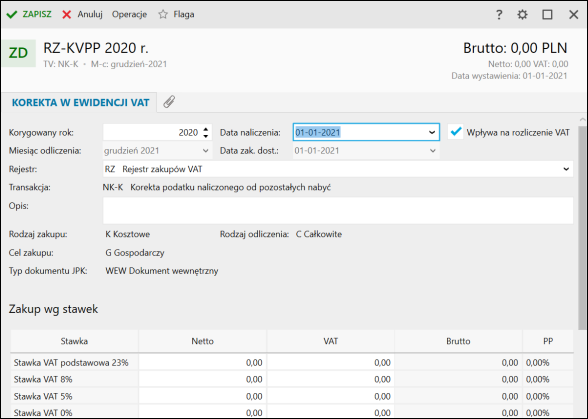Decrease Korygowany rok with down arrow
This screenshot has height=419, width=588.
pos(206,135)
